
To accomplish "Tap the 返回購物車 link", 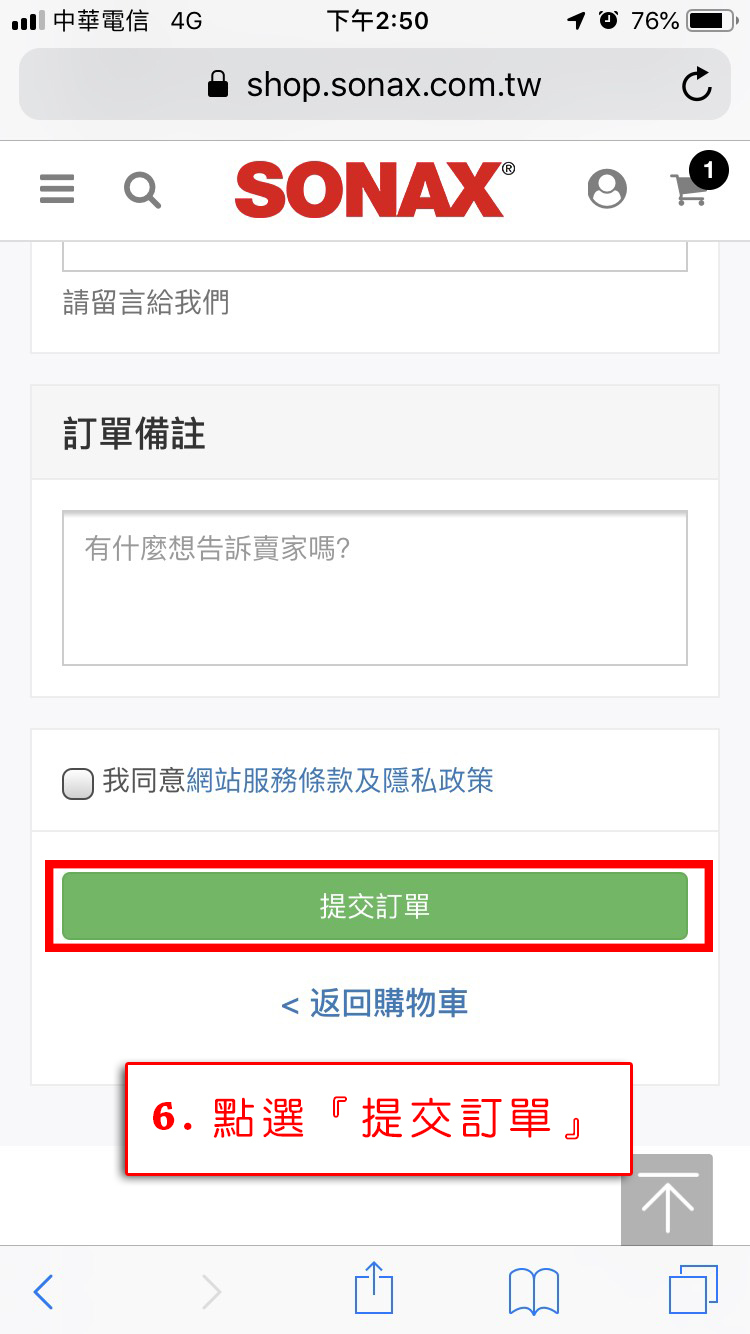I will 375,1003.
